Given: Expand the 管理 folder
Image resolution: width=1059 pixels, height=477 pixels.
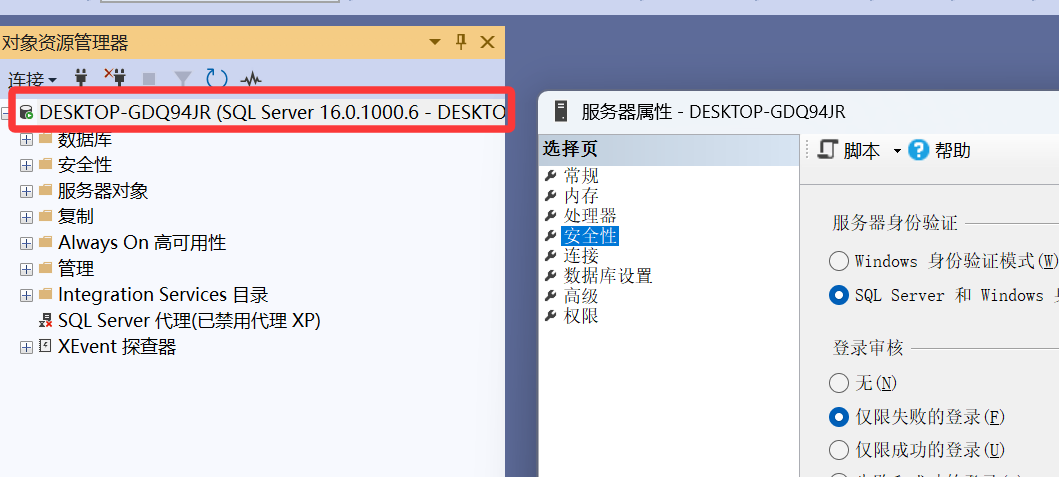Looking at the screenshot, I should click(x=26, y=269).
